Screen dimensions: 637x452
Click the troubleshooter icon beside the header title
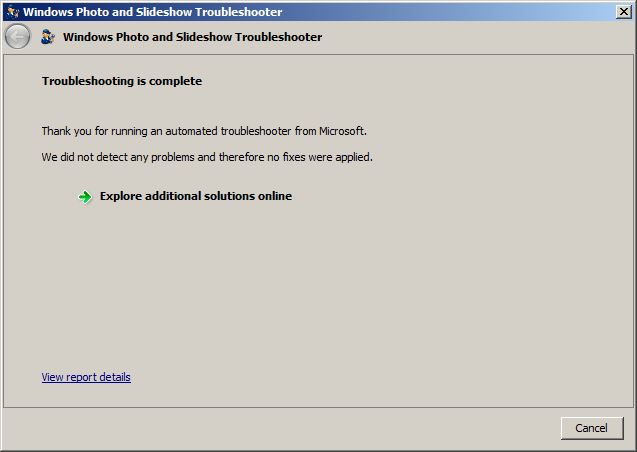tap(48, 37)
